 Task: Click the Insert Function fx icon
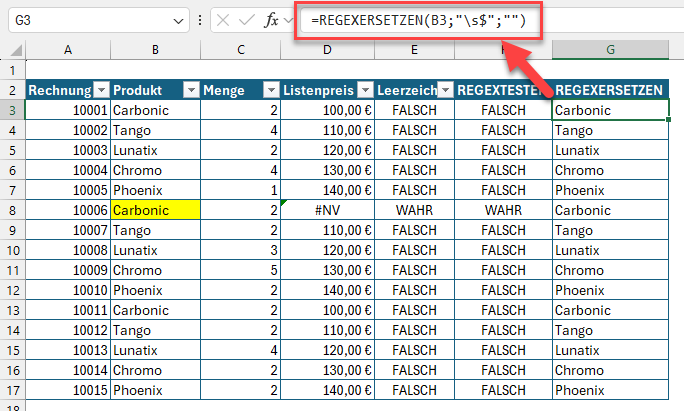[x=270, y=20]
